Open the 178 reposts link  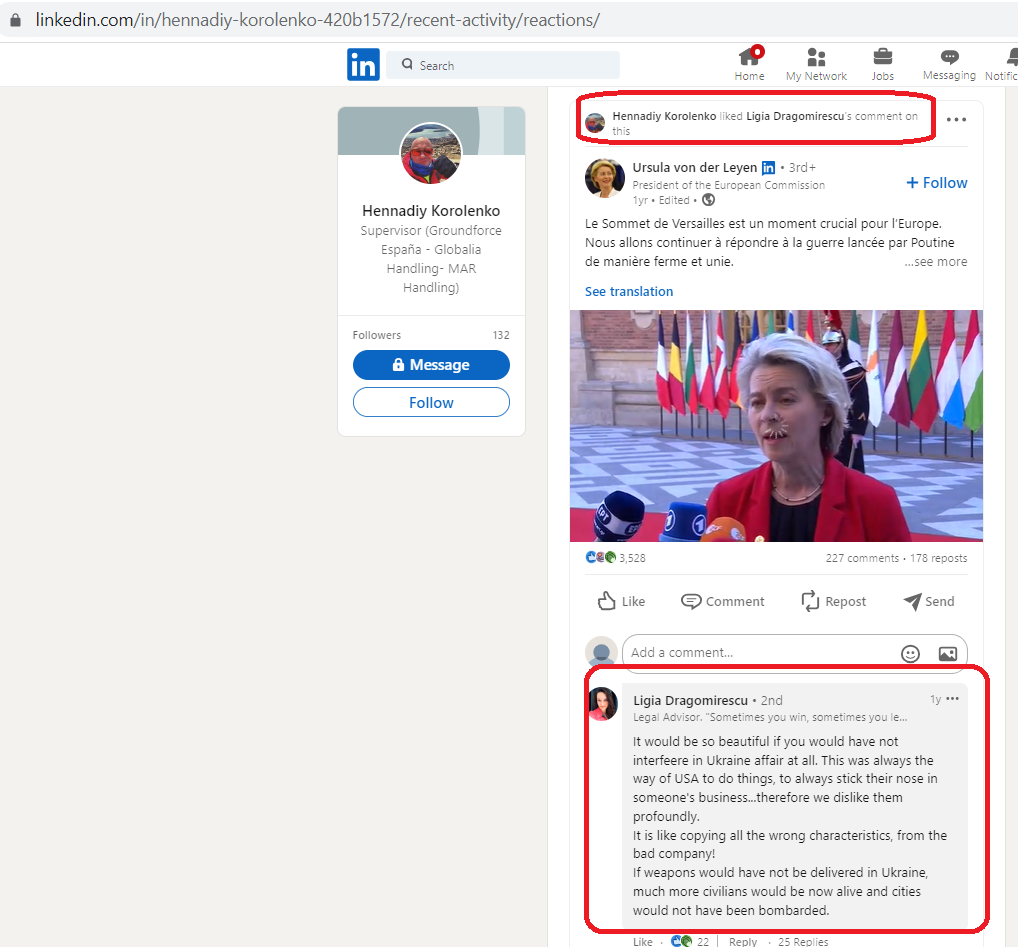coord(938,558)
